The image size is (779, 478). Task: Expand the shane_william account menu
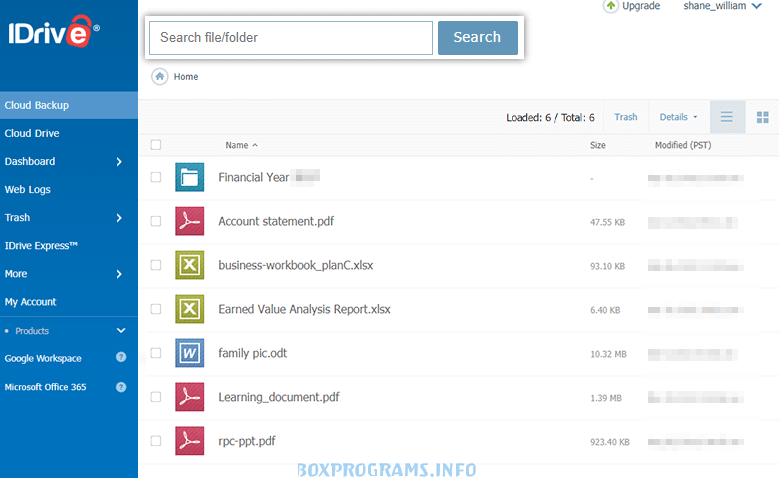click(722, 6)
